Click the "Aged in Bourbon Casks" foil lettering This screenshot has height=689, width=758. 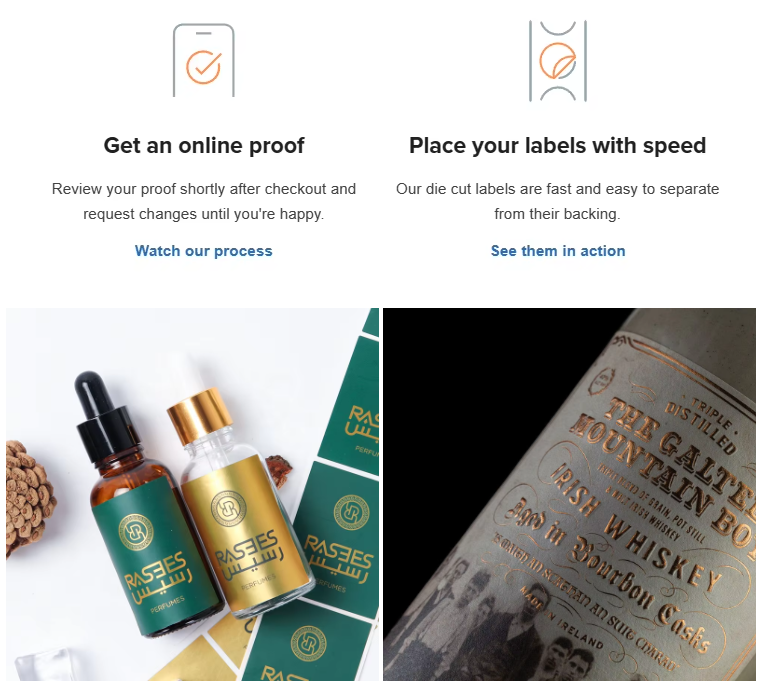coord(608,576)
